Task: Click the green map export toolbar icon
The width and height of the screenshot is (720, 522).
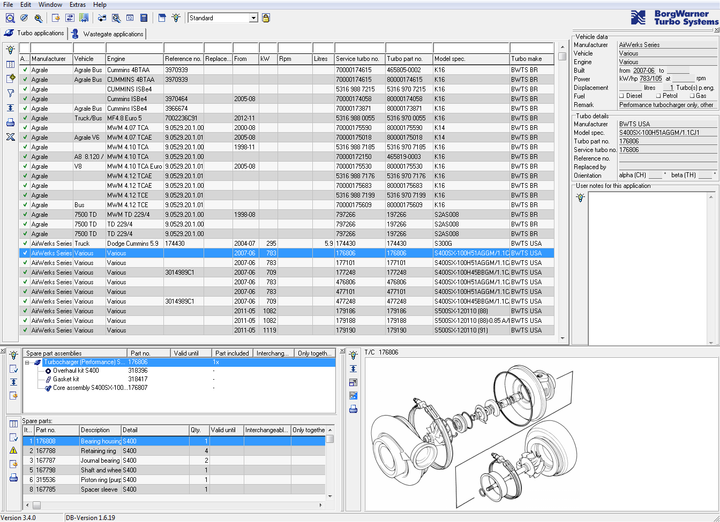Action: tap(84, 18)
